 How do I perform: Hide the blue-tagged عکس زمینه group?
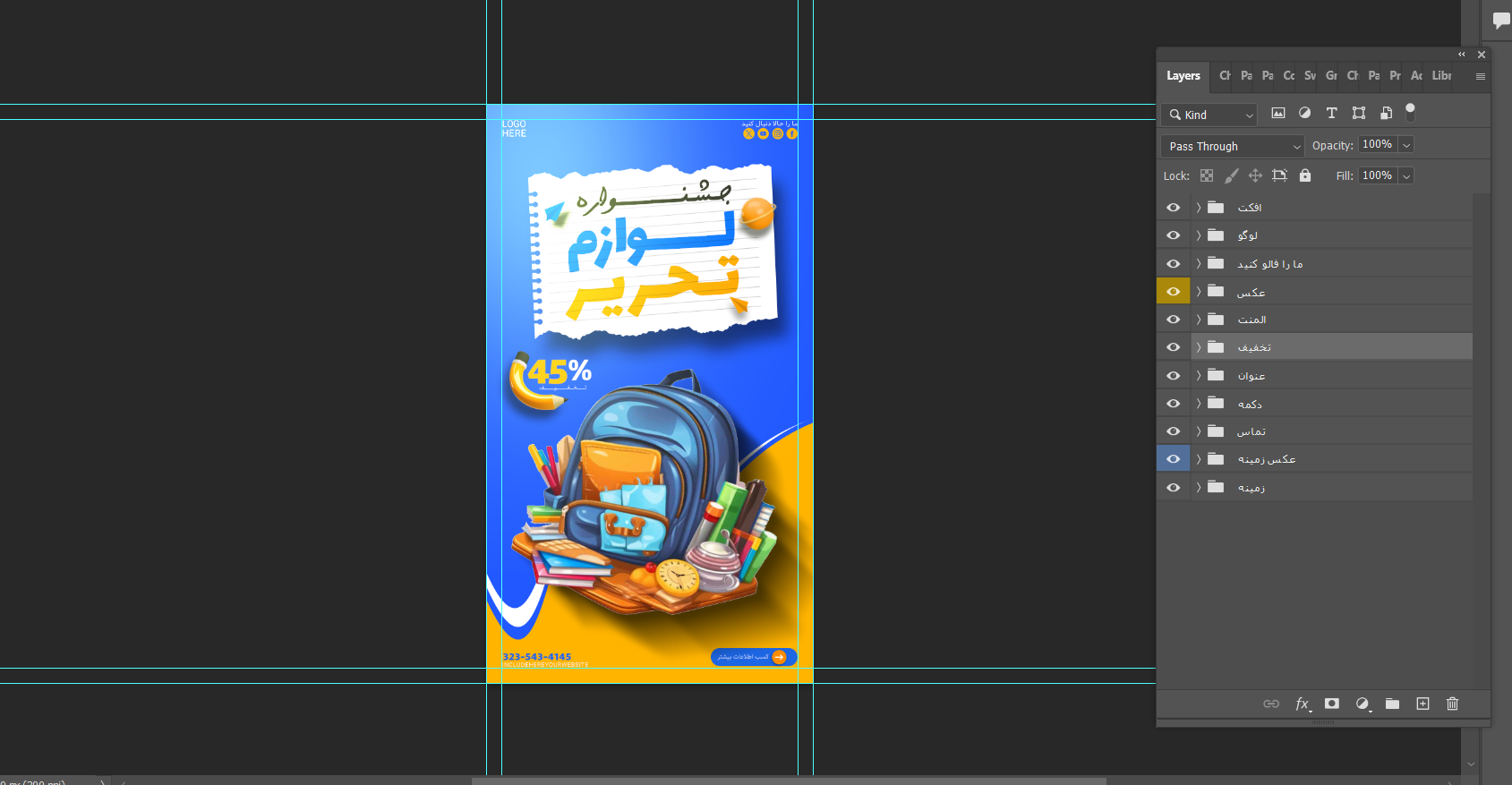click(1174, 459)
